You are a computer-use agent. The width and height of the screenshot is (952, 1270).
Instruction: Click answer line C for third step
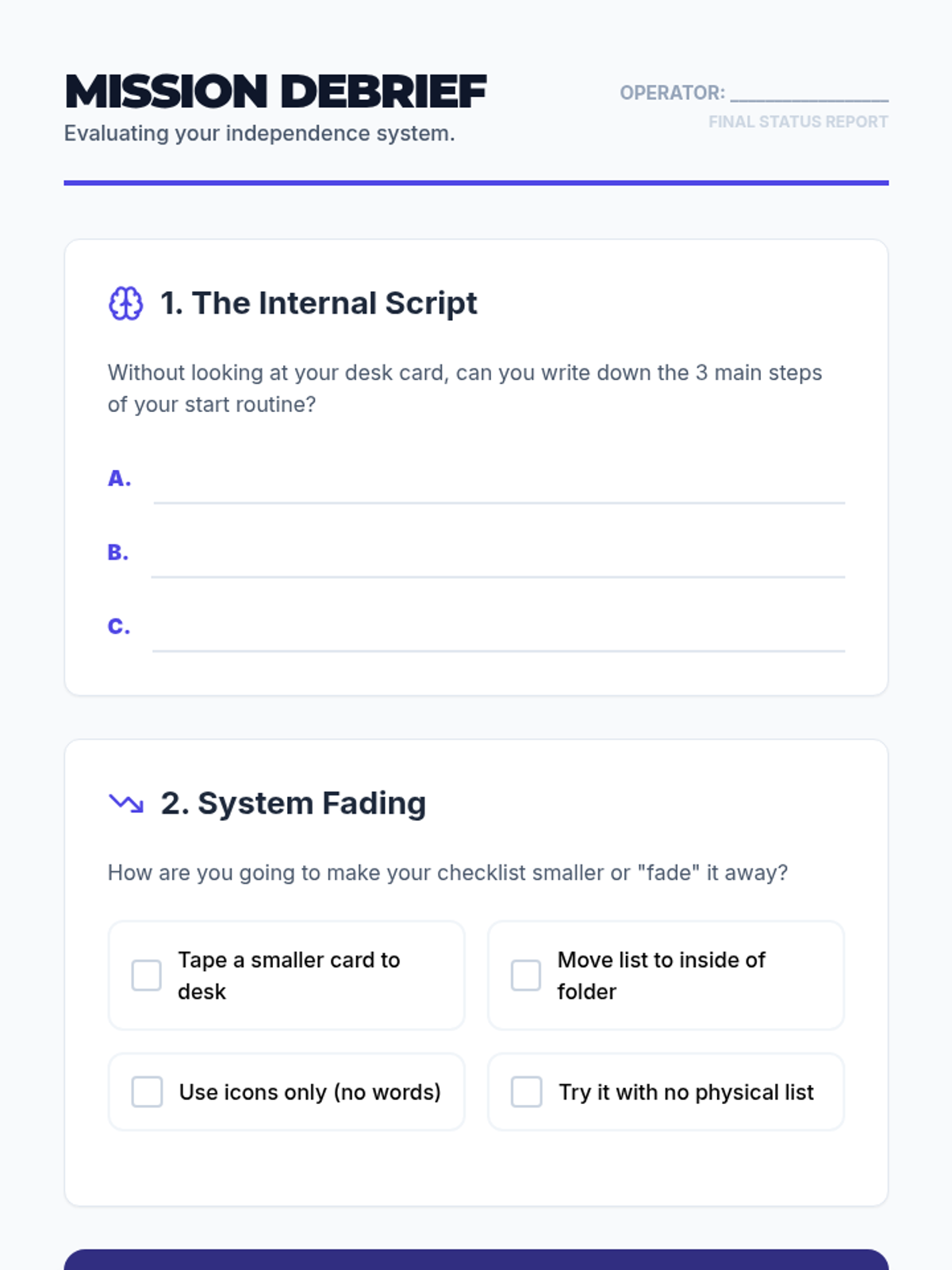pos(498,633)
